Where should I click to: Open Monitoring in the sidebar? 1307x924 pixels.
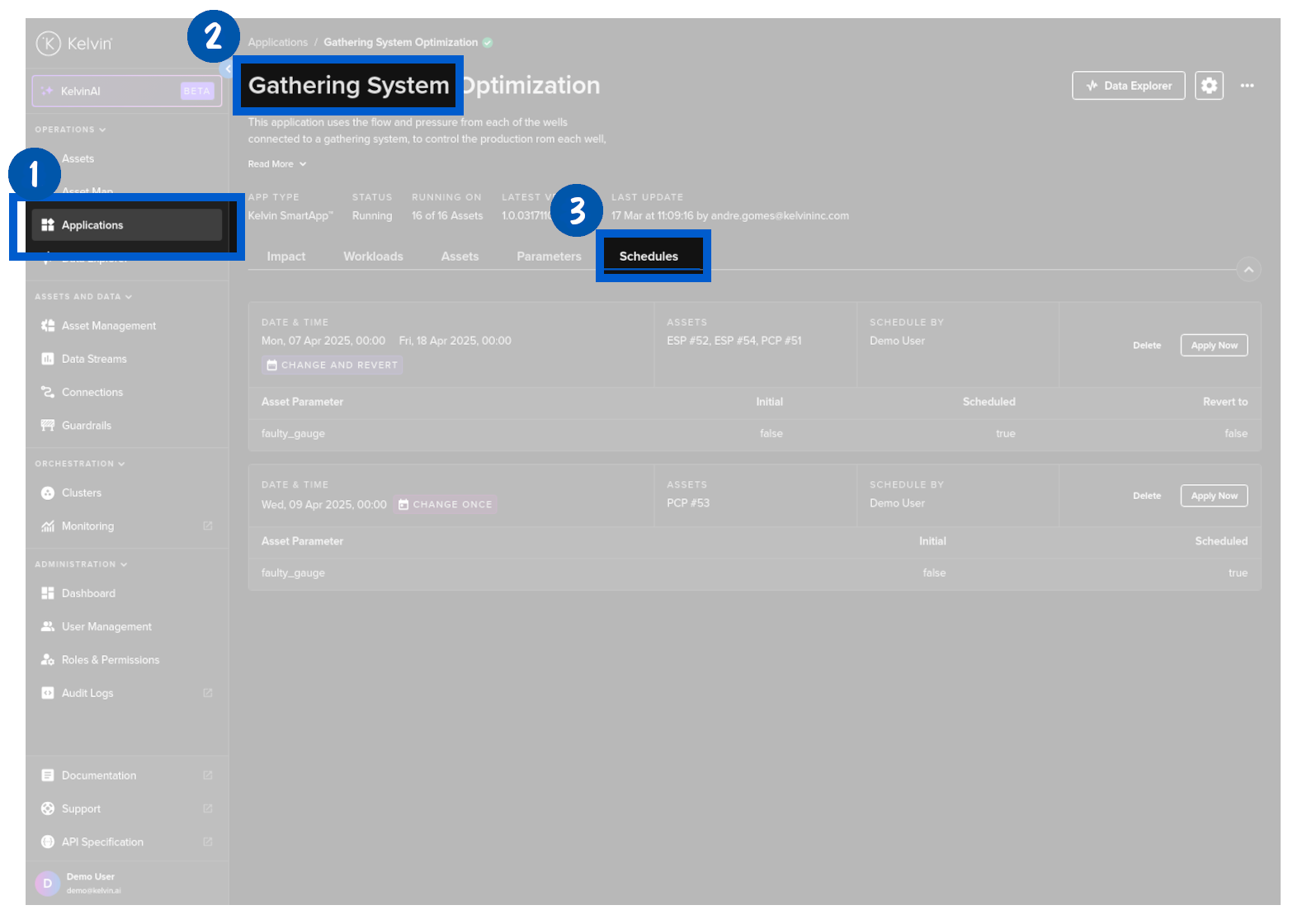[87, 526]
